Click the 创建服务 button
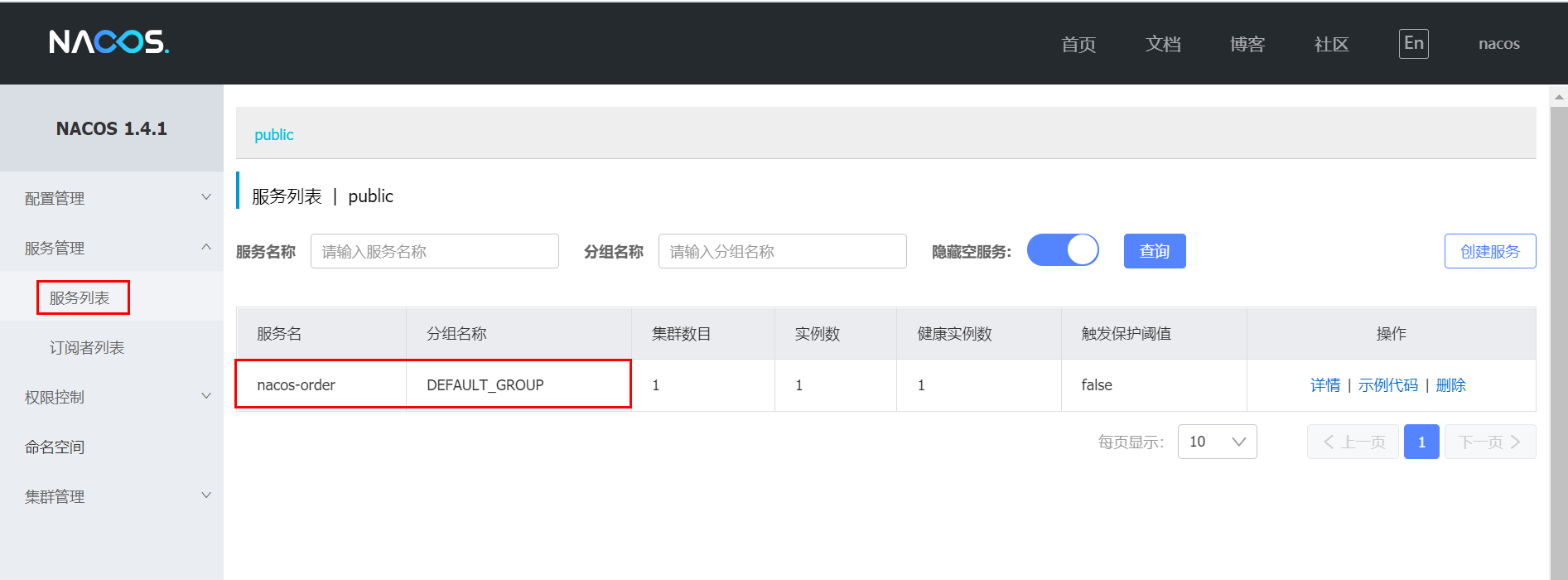This screenshot has width=1568, height=580. tap(1490, 251)
